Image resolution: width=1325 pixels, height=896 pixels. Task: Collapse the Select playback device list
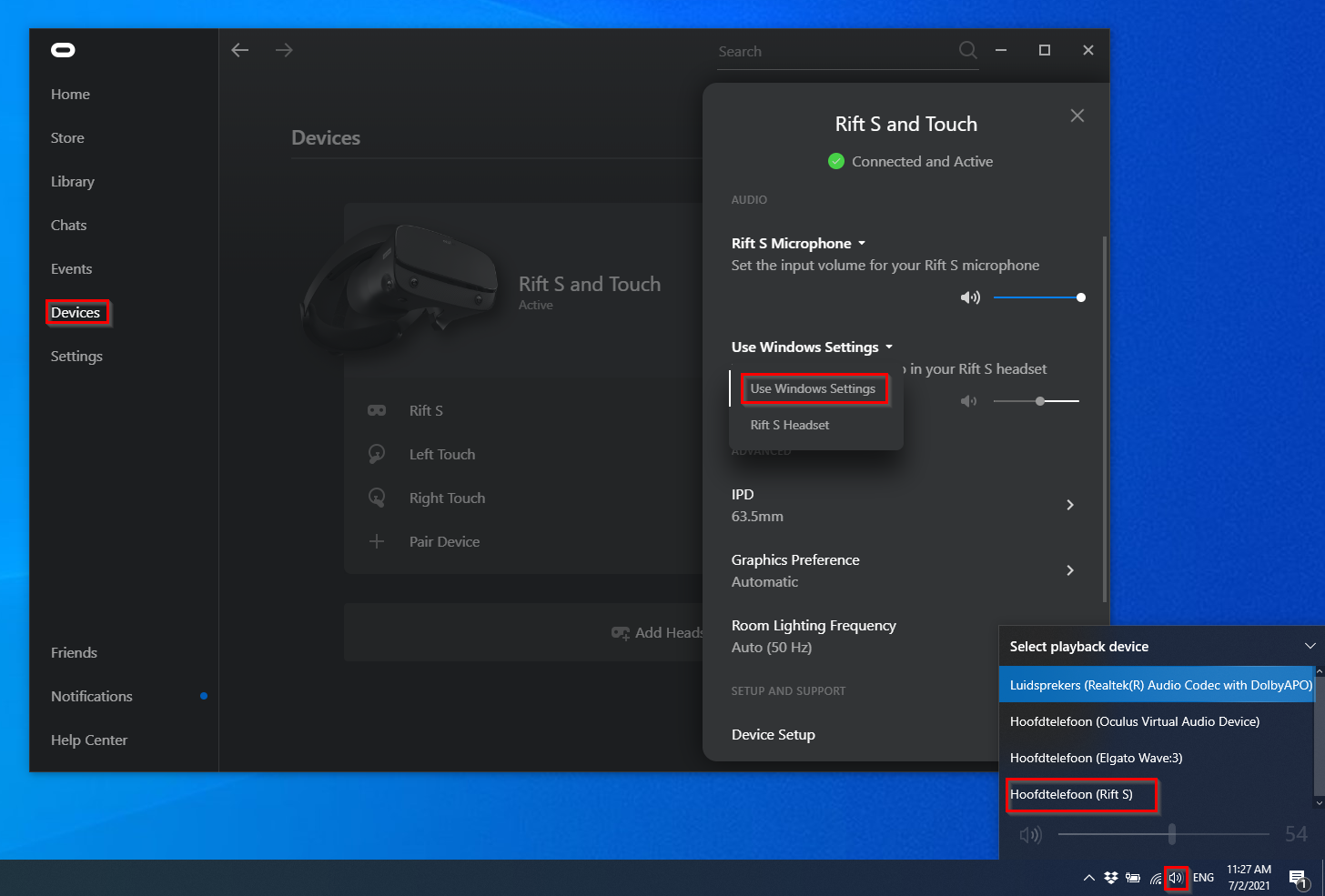click(x=1310, y=646)
